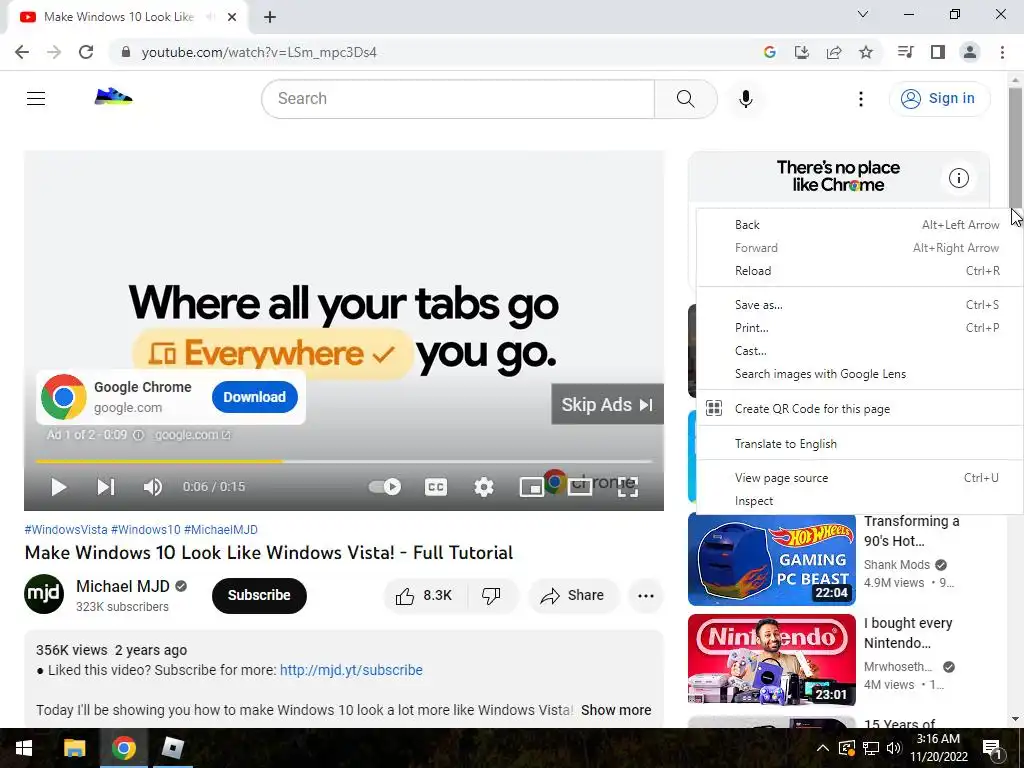Viewport: 1024px width, 768px height.
Task: Open Windows Start menu
Action: click(24, 748)
